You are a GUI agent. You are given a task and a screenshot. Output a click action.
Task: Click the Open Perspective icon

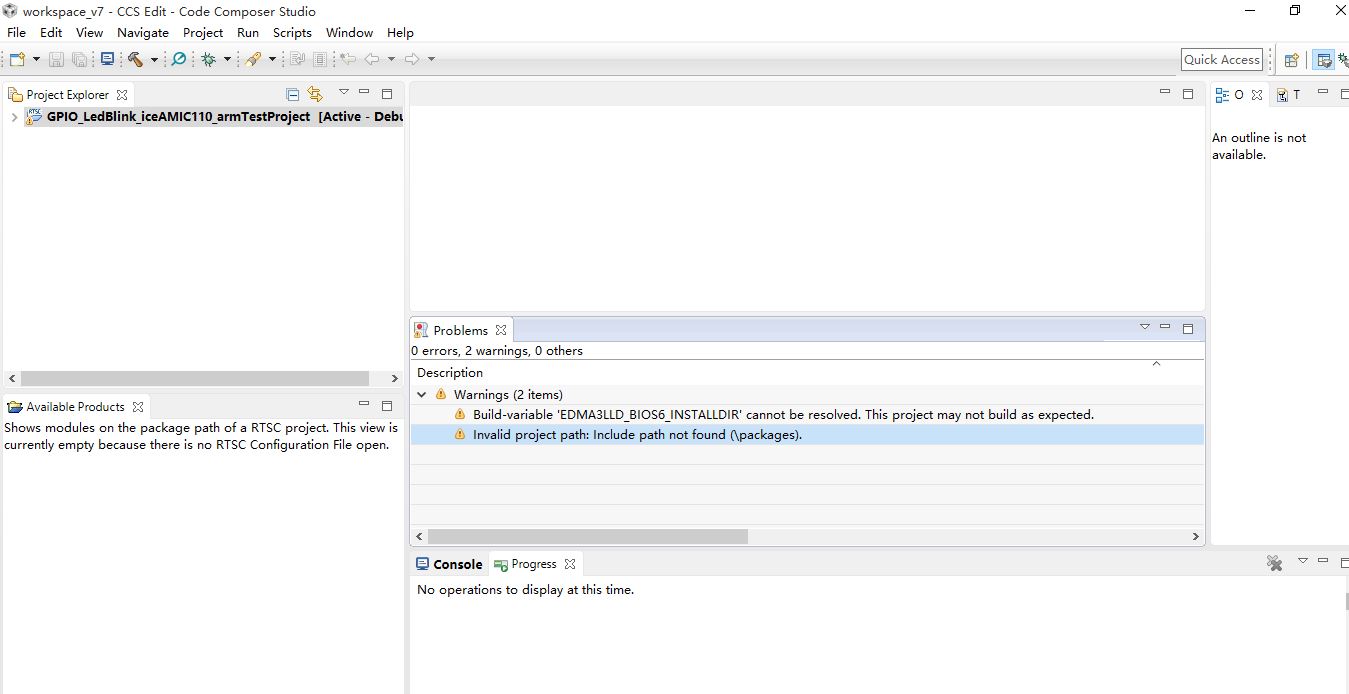[x=1291, y=60]
